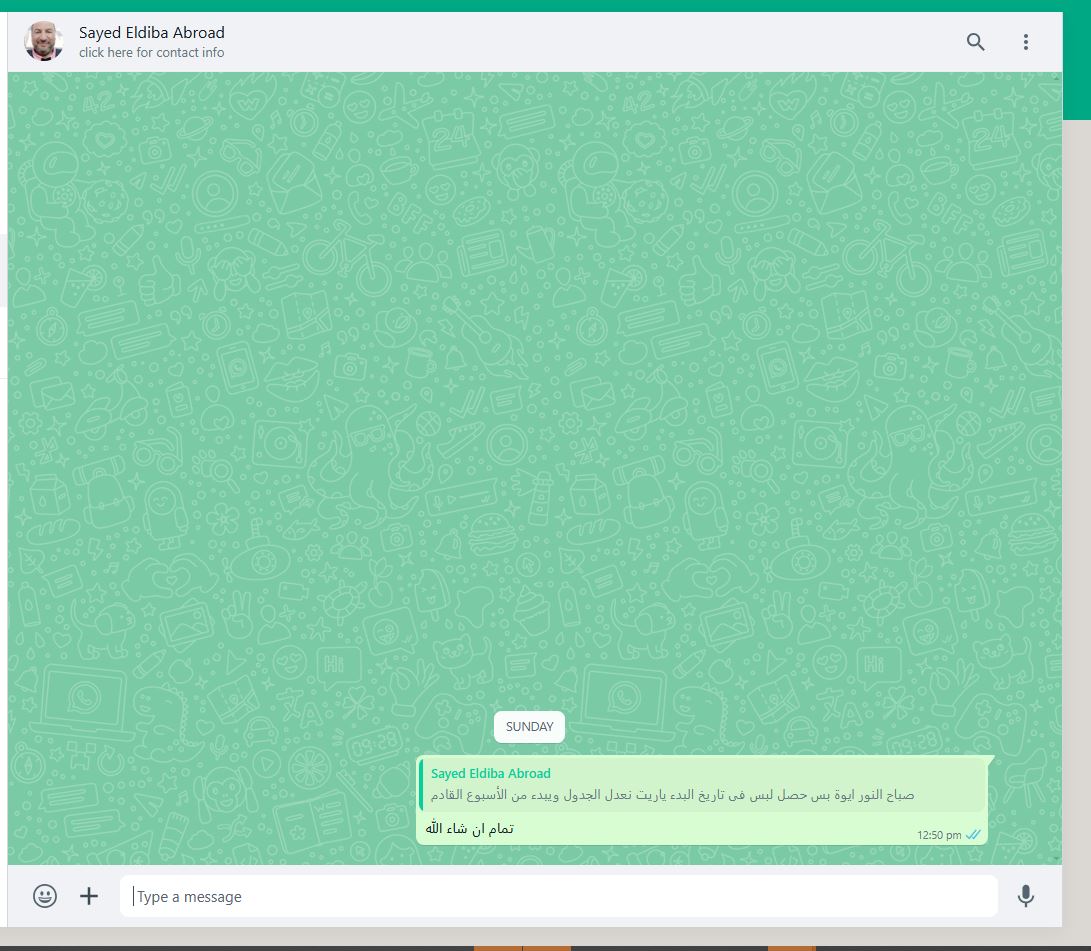1091x951 pixels.
Task: Open Sayed Eldiba Abroad profile photo
Action: tap(44, 42)
